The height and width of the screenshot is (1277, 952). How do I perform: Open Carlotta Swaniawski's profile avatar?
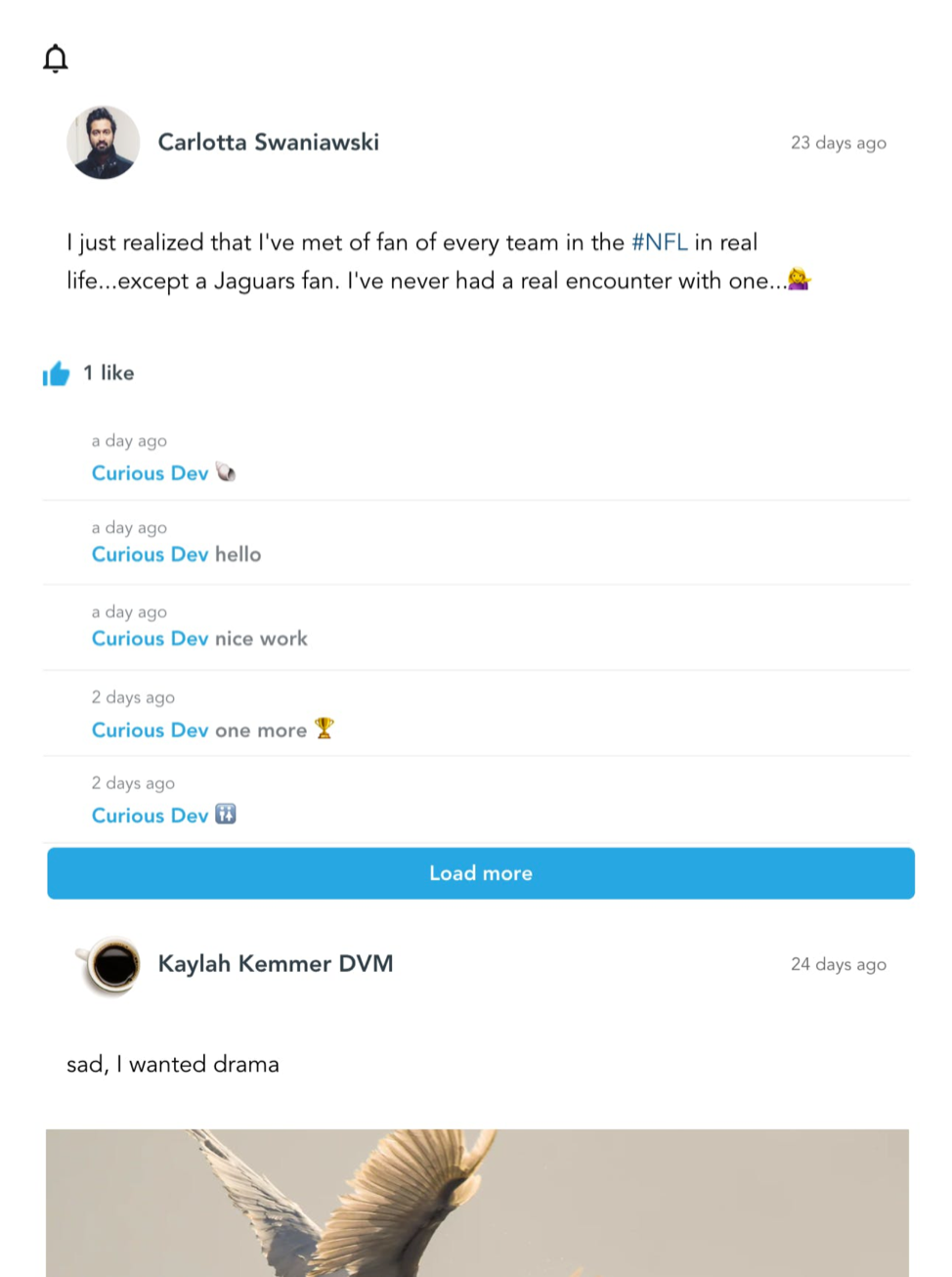click(104, 143)
